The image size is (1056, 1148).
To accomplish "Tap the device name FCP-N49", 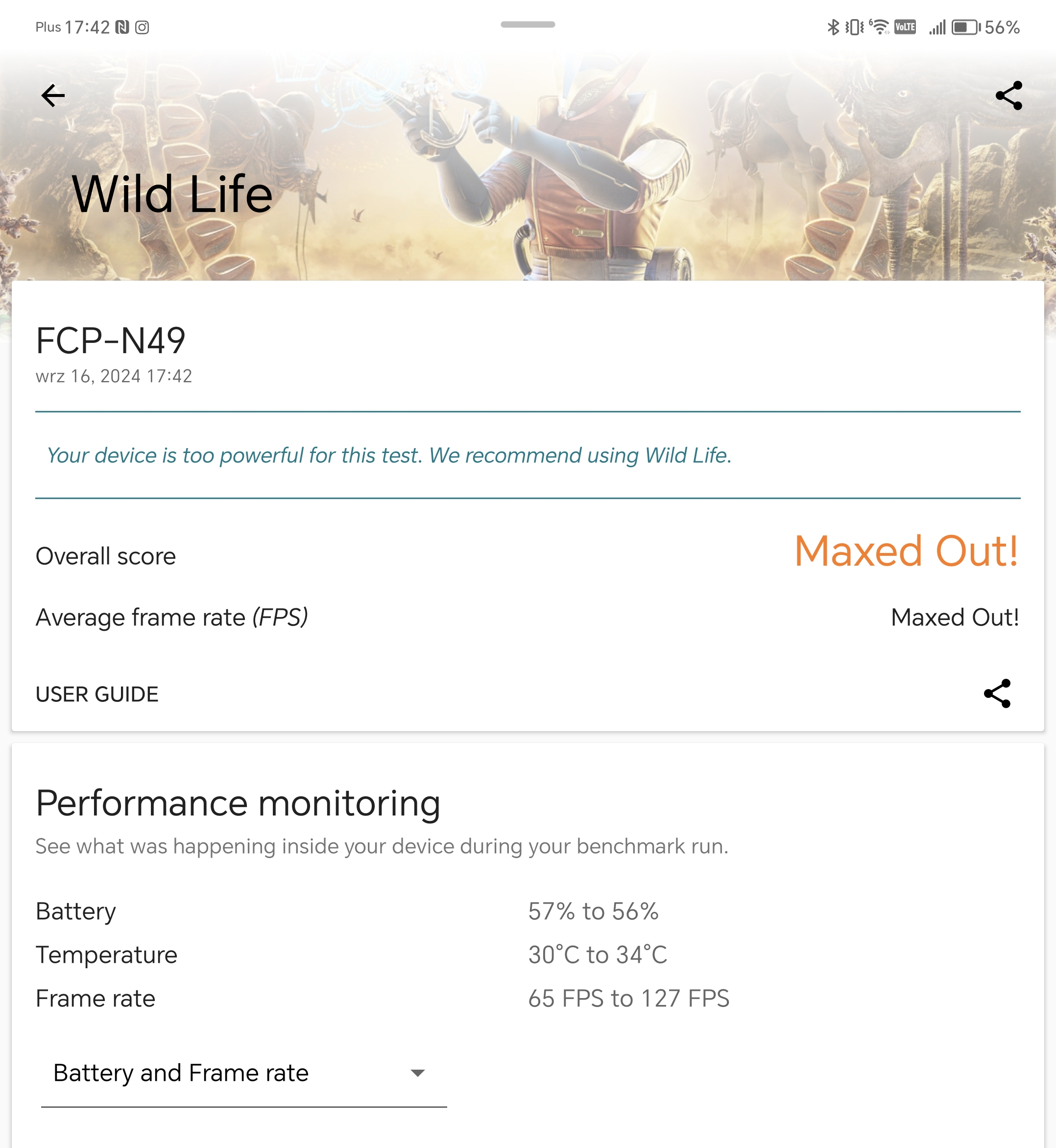I will [x=111, y=340].
